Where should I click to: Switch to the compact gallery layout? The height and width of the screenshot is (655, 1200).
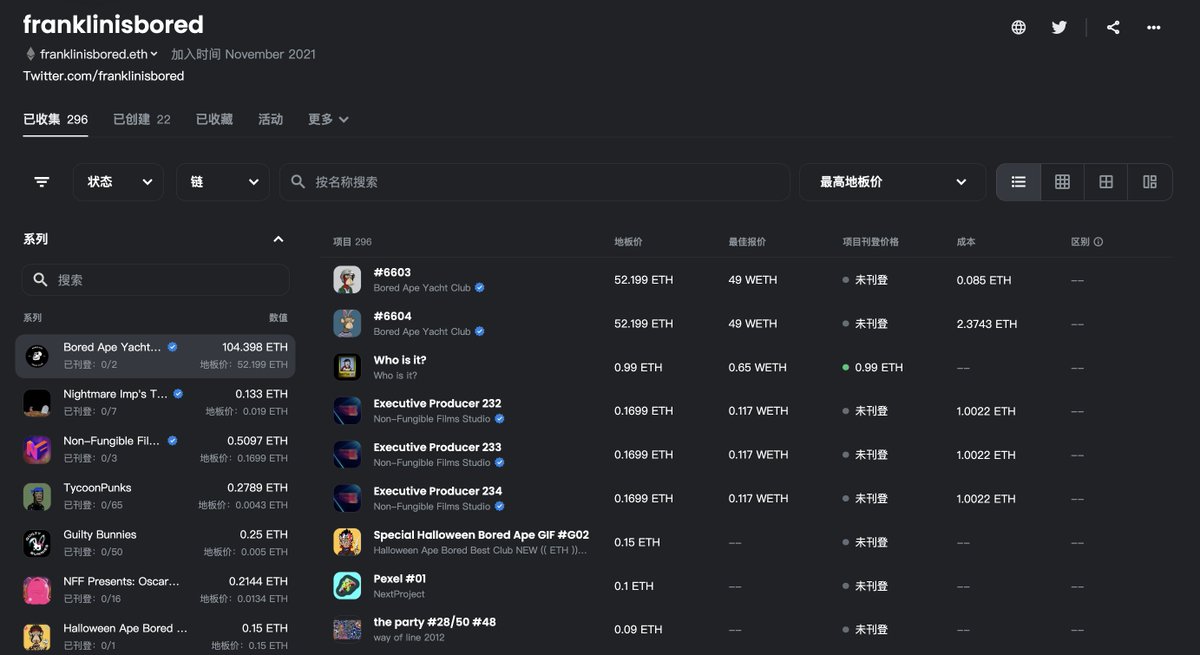pos(1149,182)
